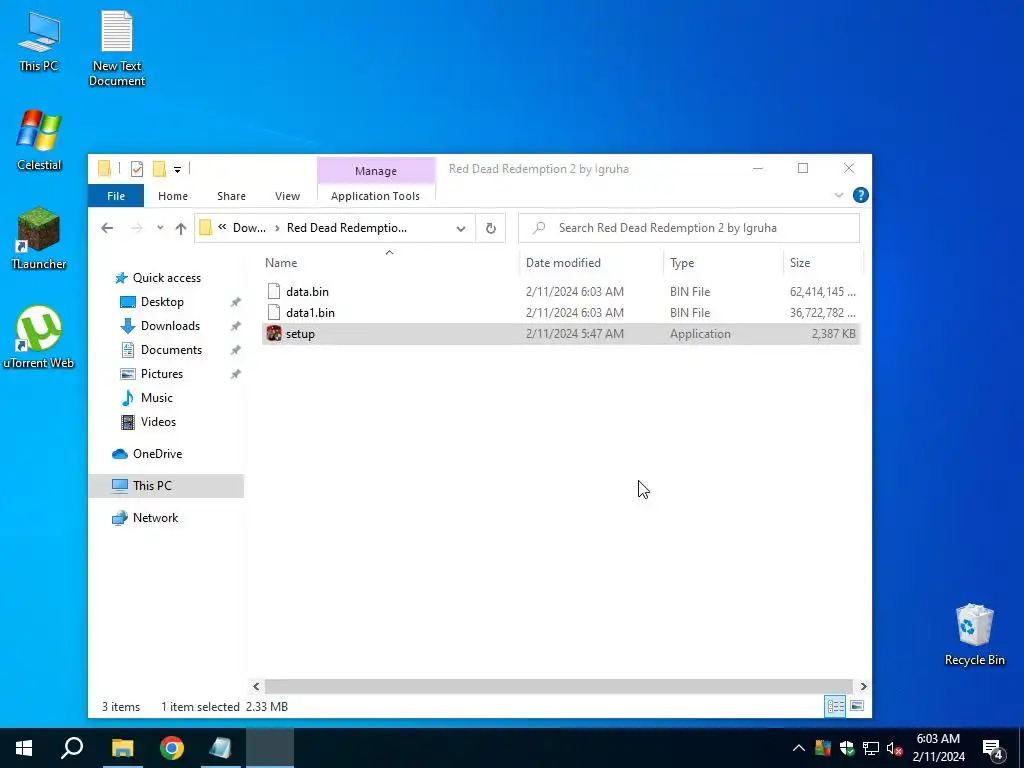This screenshot has height=768, width=1024.
Task: Select the setup application file
Action: pyautogui.click(x=560, y=334)
